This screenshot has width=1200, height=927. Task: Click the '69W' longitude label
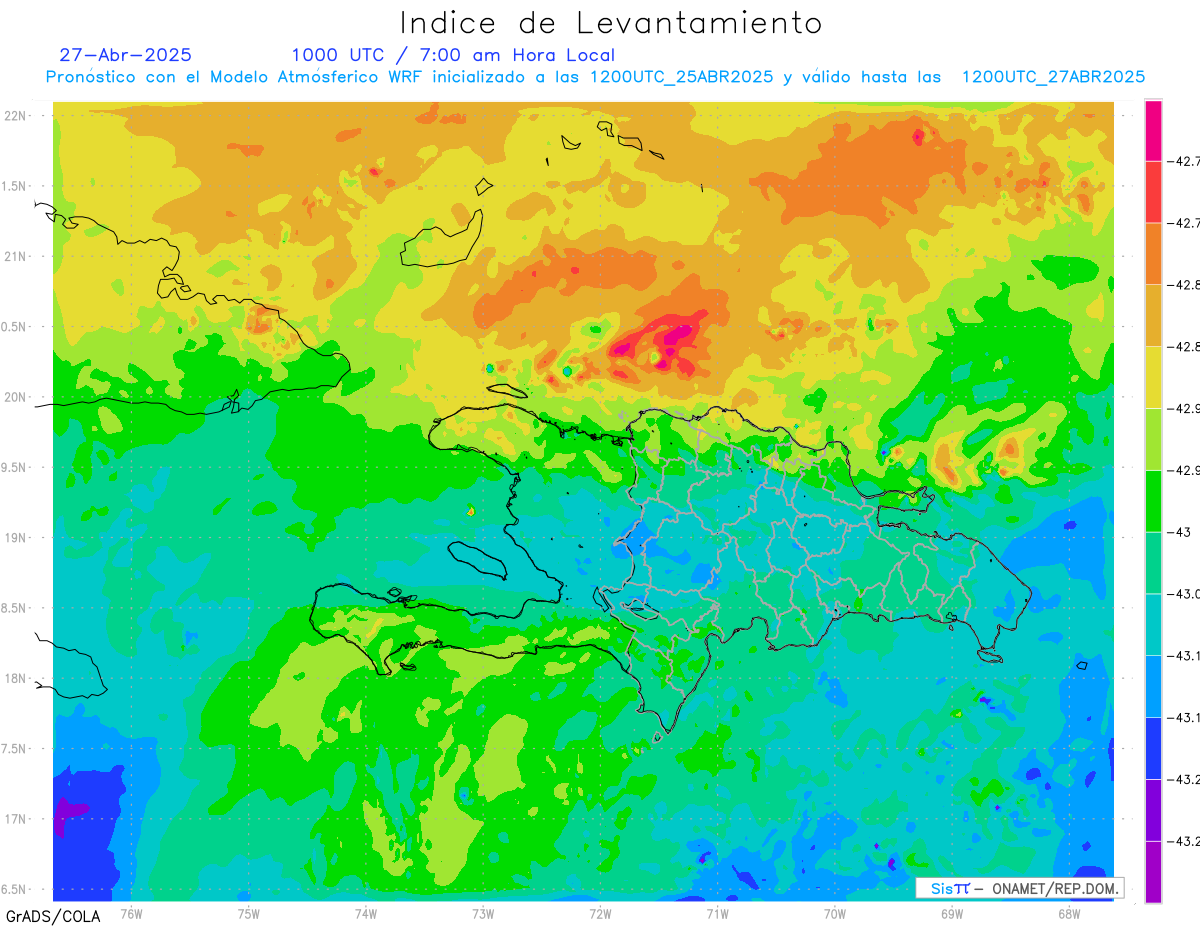[x=952, y=913]
